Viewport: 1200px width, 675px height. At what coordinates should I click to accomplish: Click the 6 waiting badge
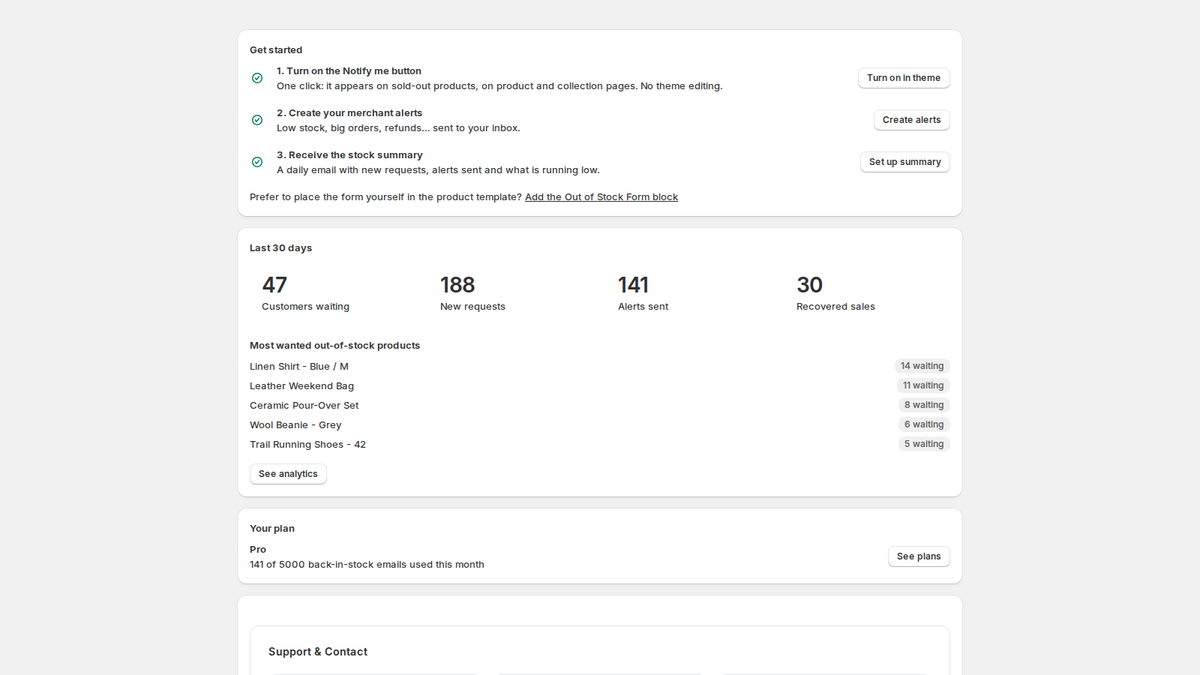point(924,424)
